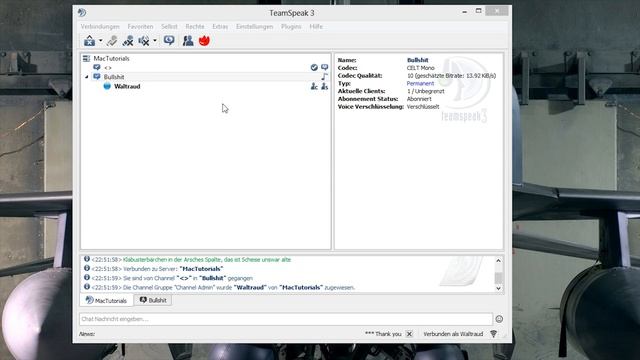640x360 pixels.
Task: Open the Hilfe menu
Action: click(x=316, y=27)
